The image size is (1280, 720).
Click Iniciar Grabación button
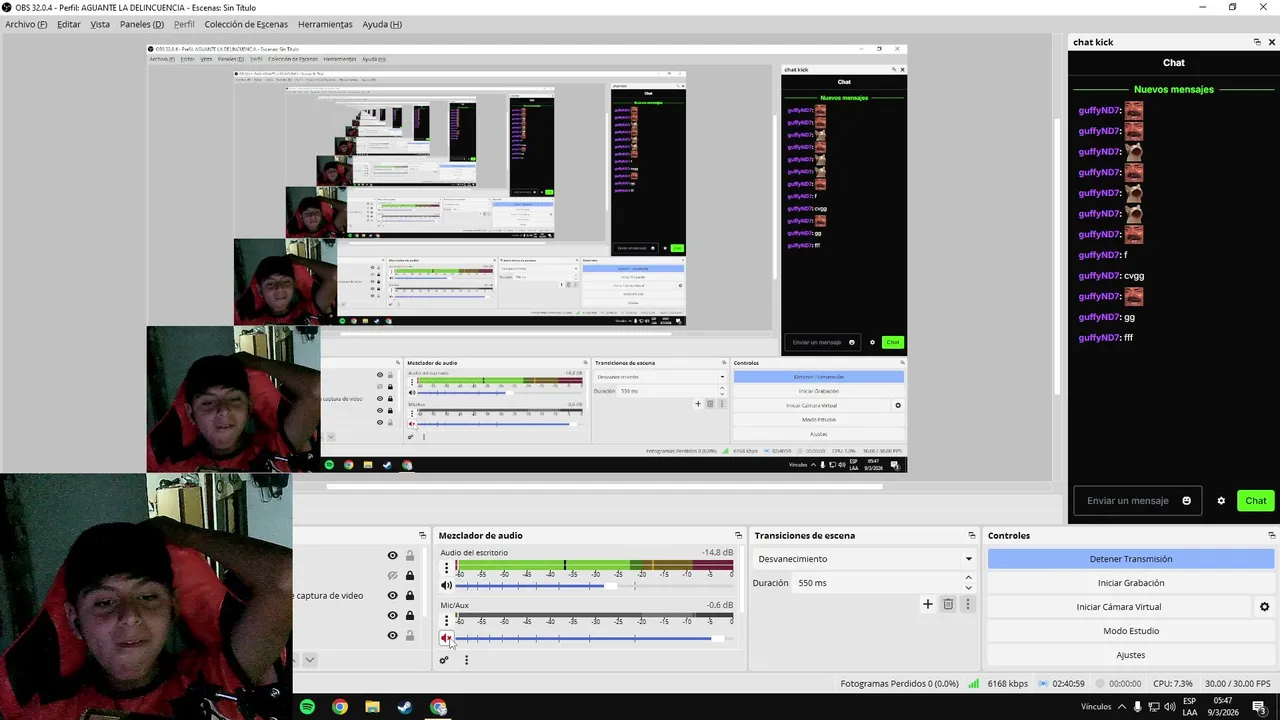point(1131,583)
